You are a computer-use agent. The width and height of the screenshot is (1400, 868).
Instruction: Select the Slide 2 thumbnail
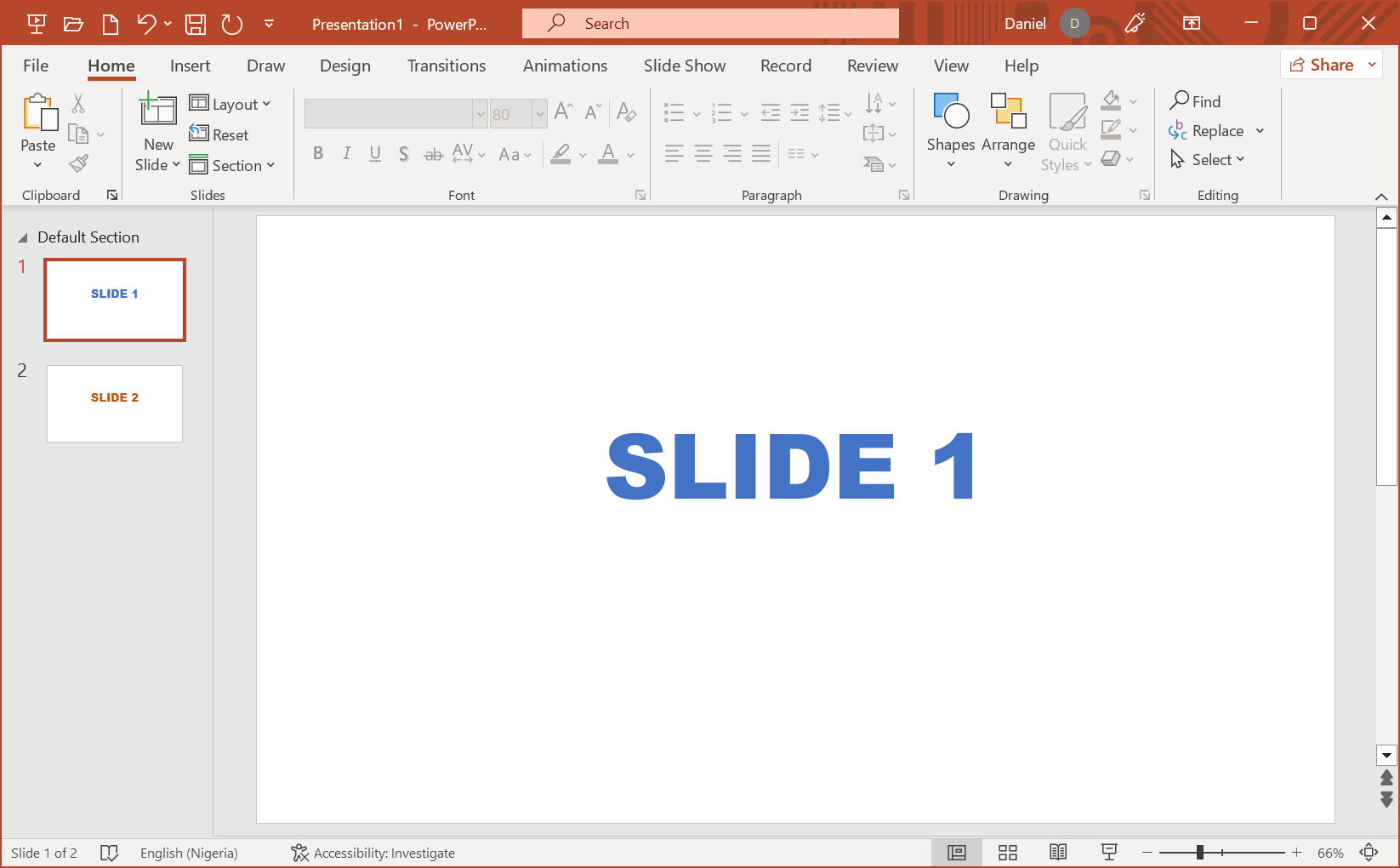(114, 403)
